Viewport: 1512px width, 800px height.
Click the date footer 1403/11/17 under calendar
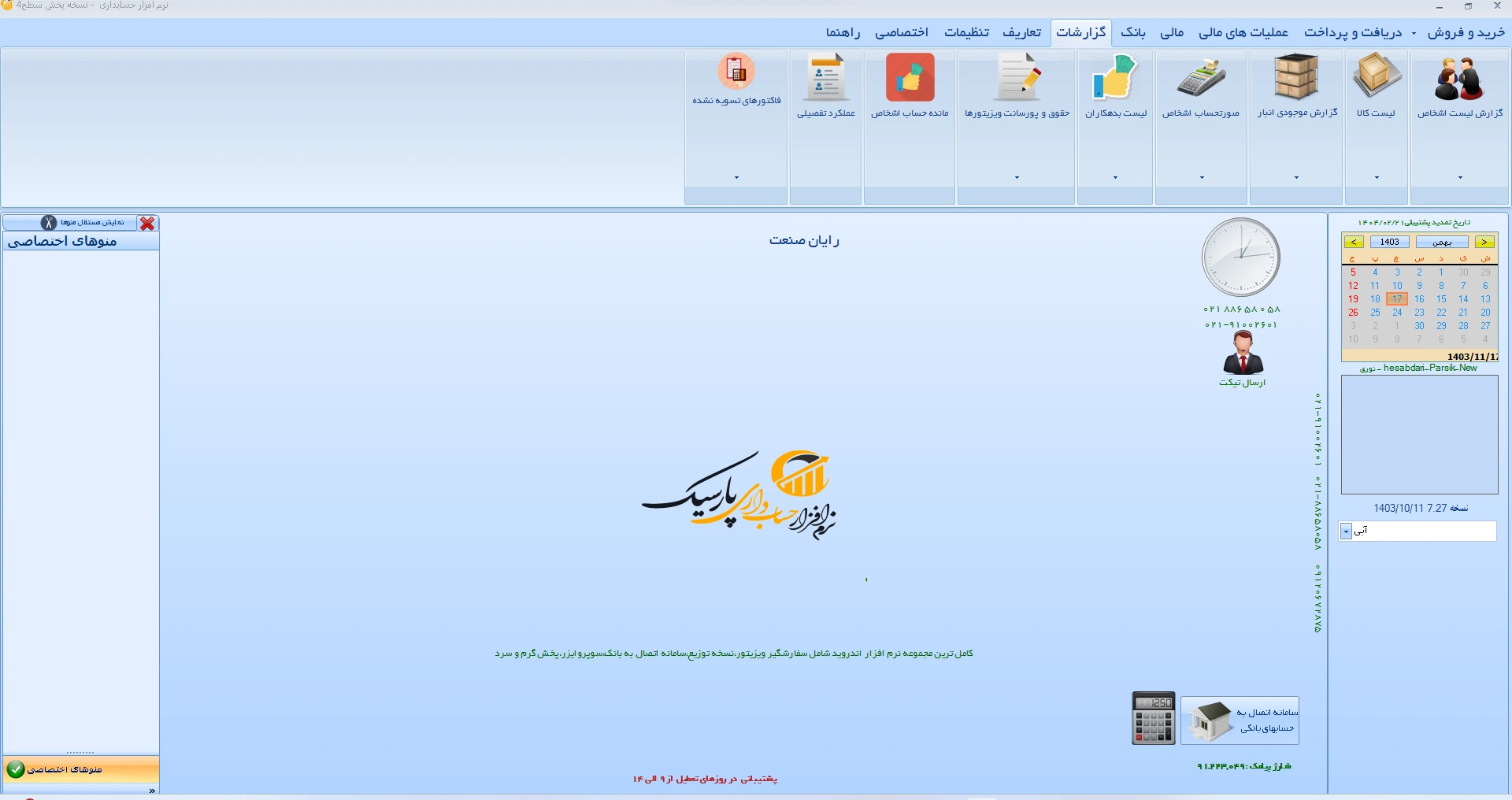click(x=1473, y=357)
